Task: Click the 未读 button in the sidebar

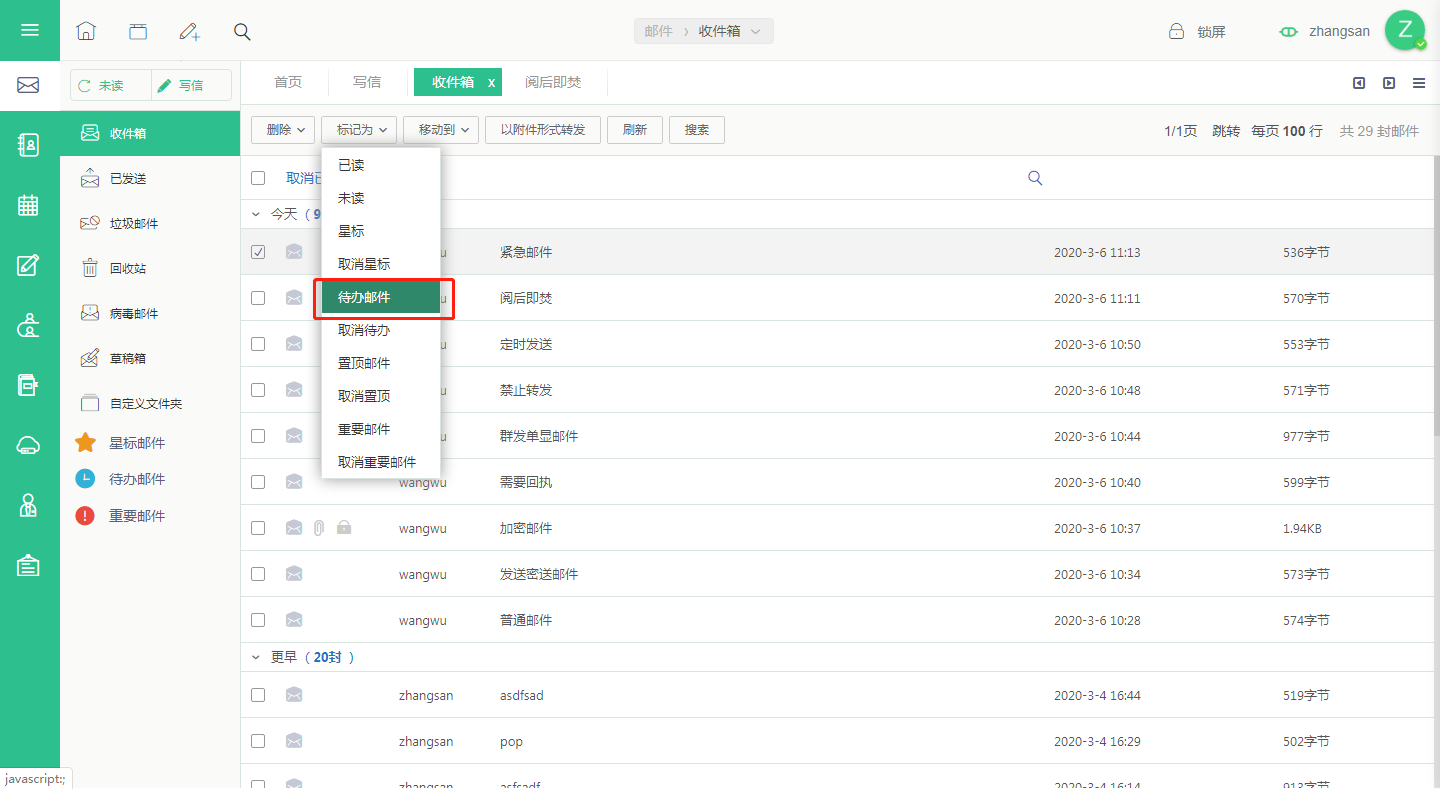Action: 111,85
